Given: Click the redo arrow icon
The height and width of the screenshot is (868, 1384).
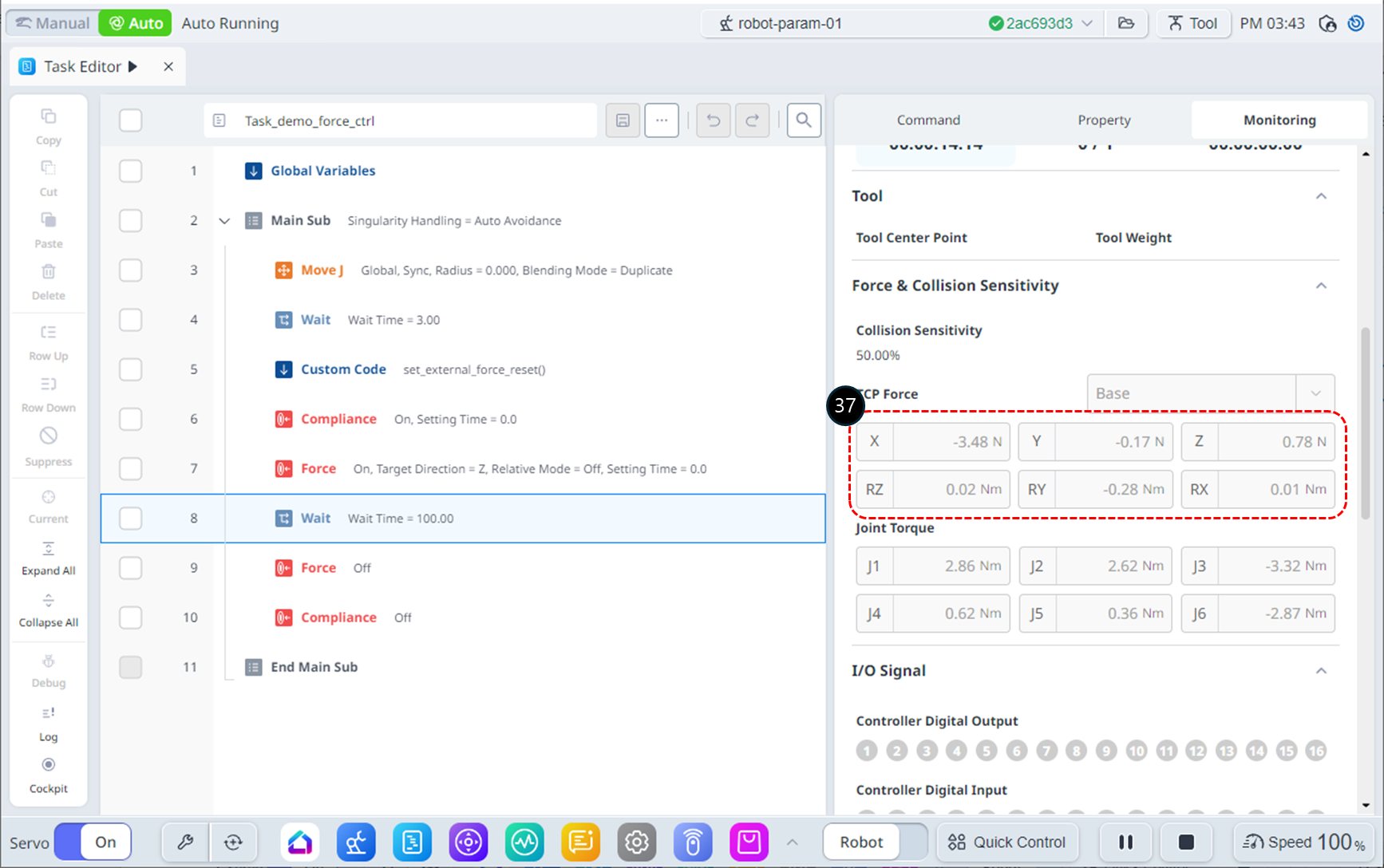Looking at the screenshot, I should point(752,120).
